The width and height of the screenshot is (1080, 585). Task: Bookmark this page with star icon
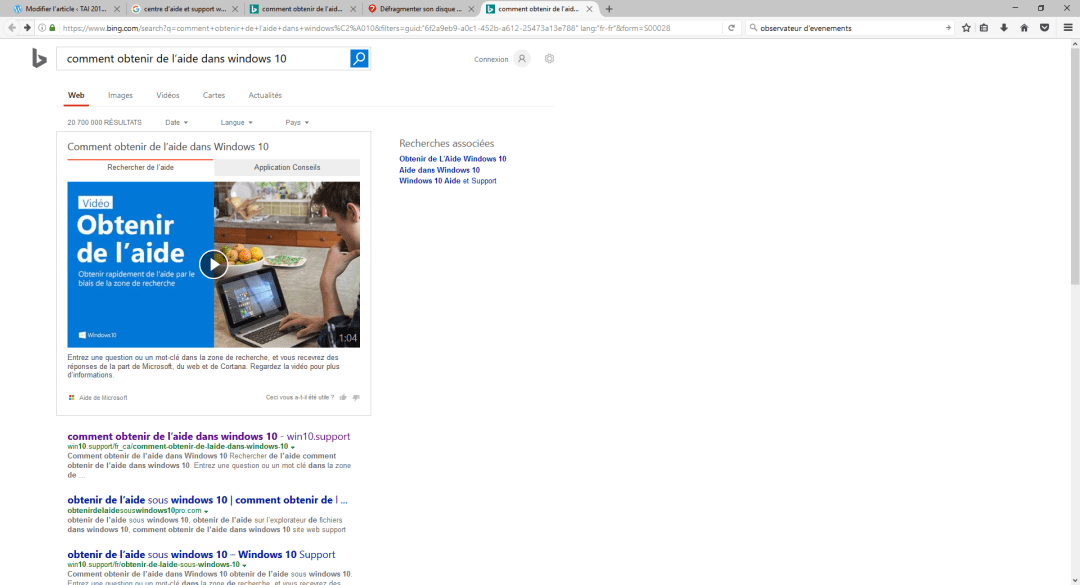[966, 28]
